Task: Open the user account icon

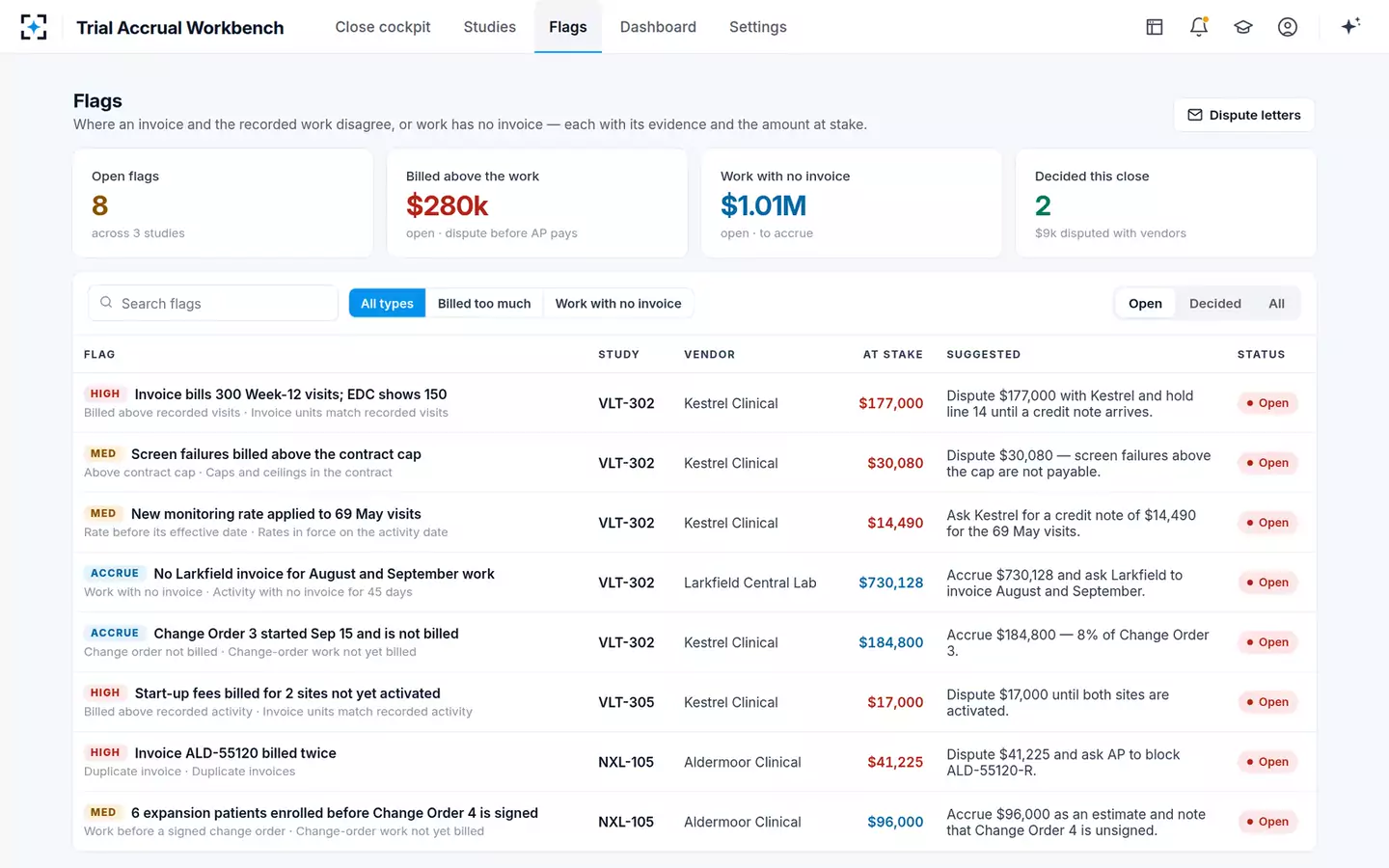Action: 1288,27
